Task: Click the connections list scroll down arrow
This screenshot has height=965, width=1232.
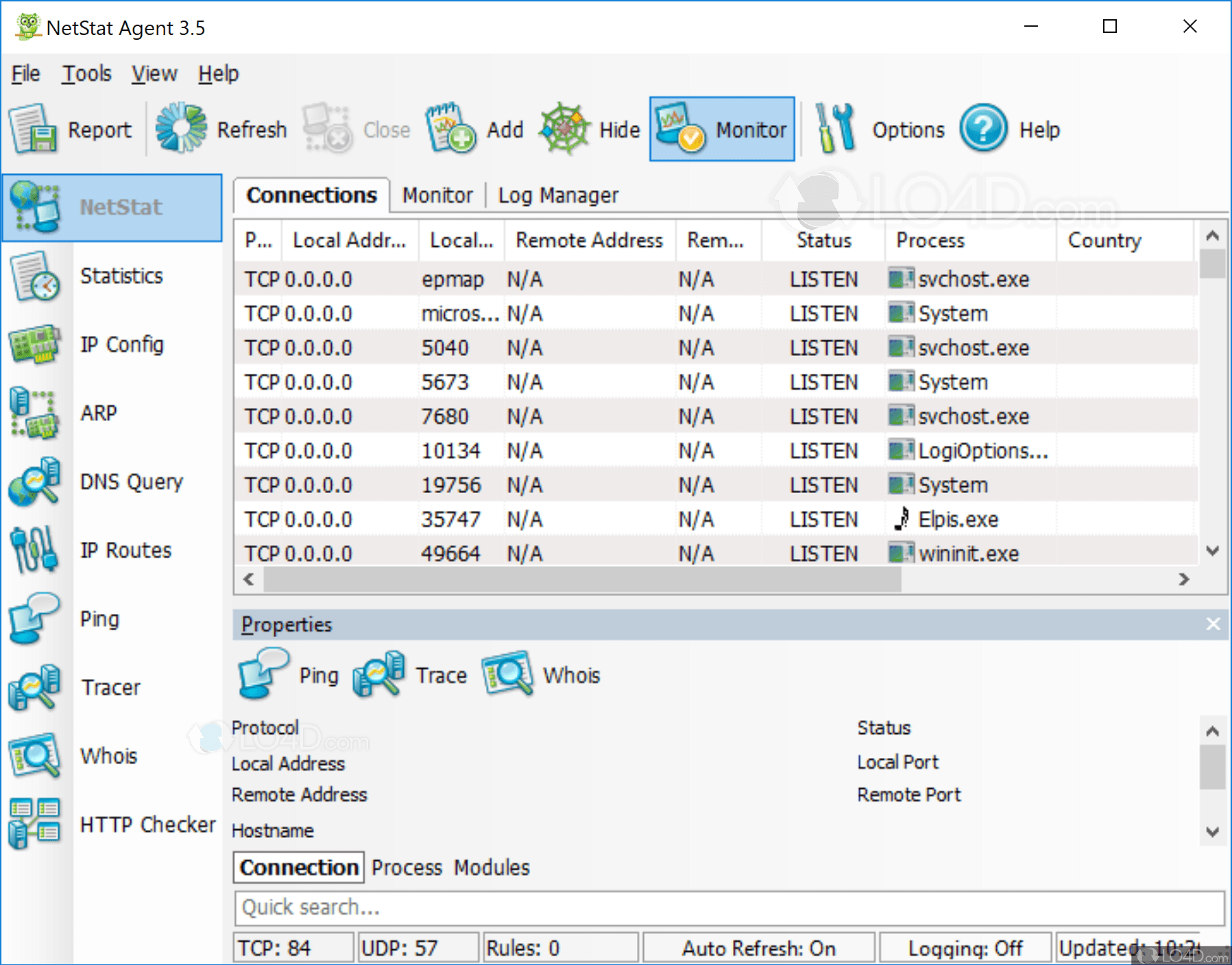Action: [x=1212, y=551]
